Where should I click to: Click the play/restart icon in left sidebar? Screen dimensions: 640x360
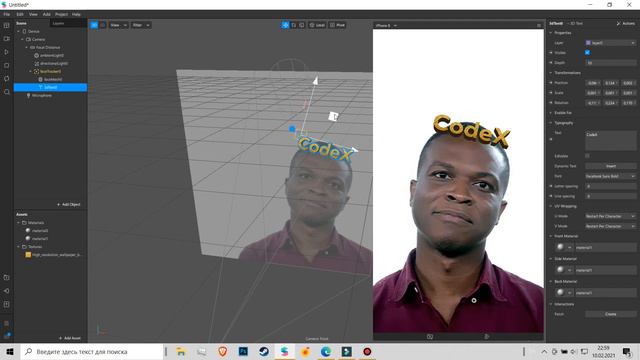click(7, 52)
